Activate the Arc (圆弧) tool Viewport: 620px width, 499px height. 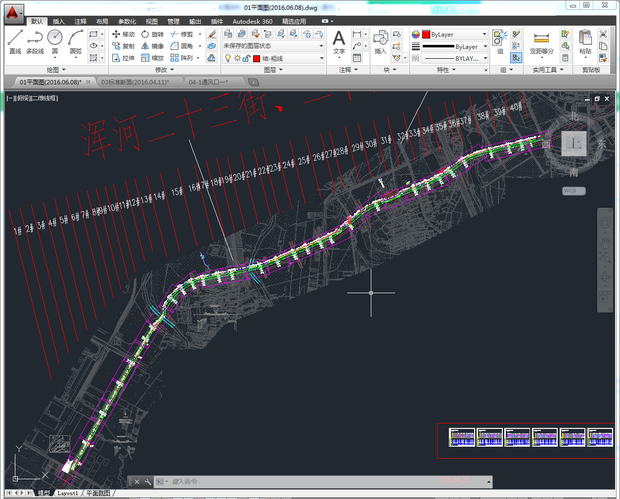[75, 40]
